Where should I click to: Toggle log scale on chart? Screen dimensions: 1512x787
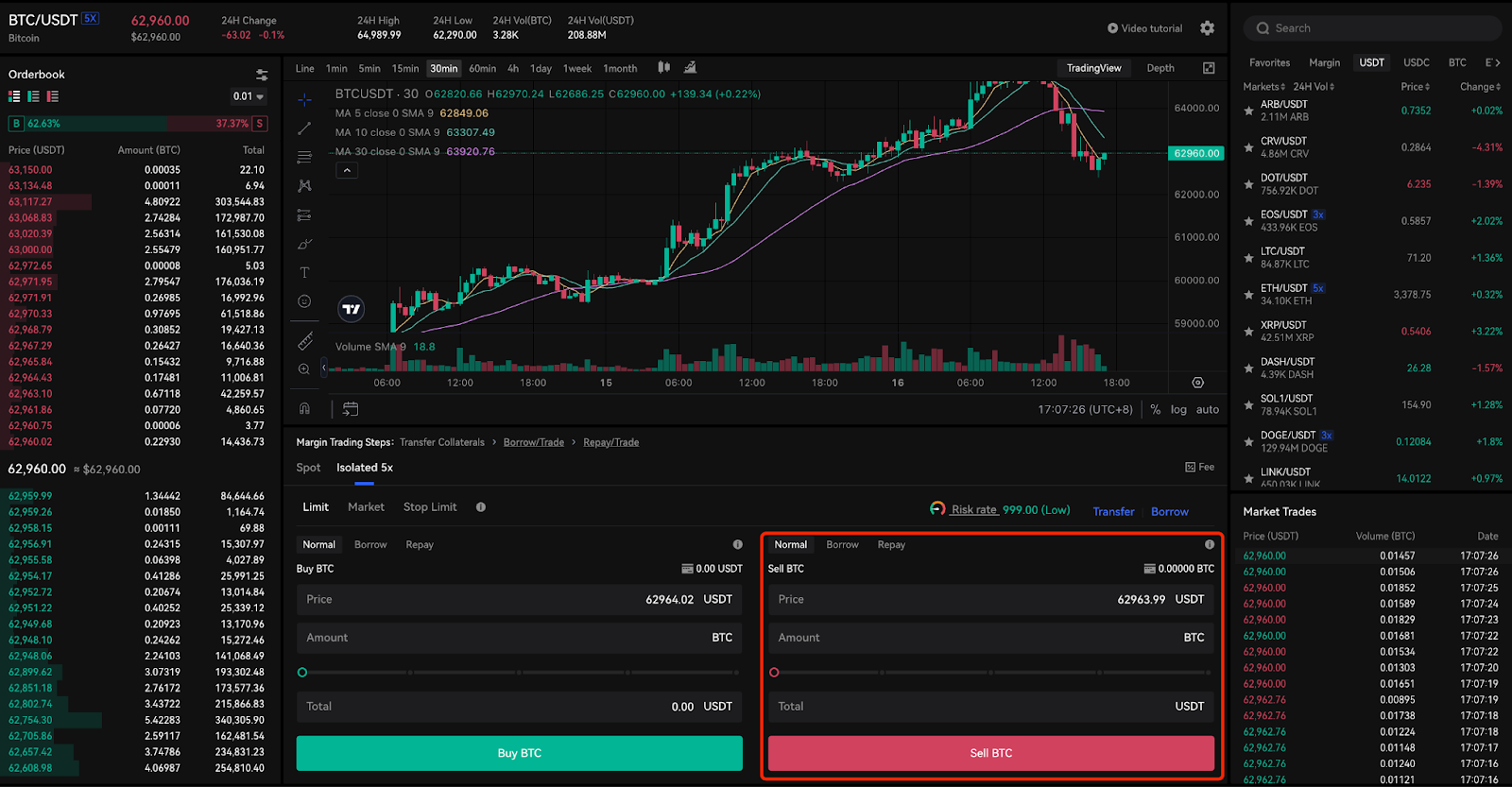point(1178,409)
